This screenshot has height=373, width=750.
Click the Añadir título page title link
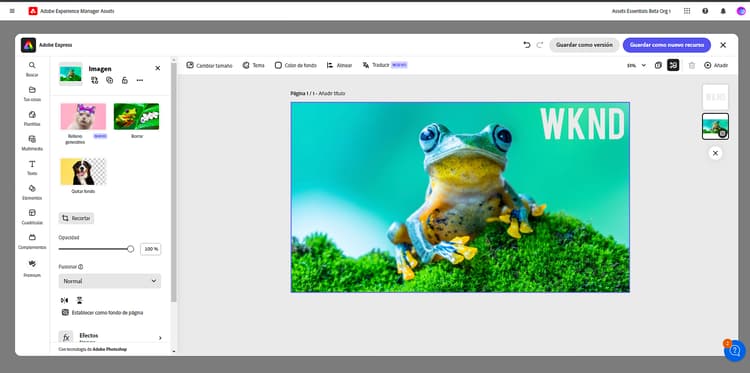[x=332, y=94]
